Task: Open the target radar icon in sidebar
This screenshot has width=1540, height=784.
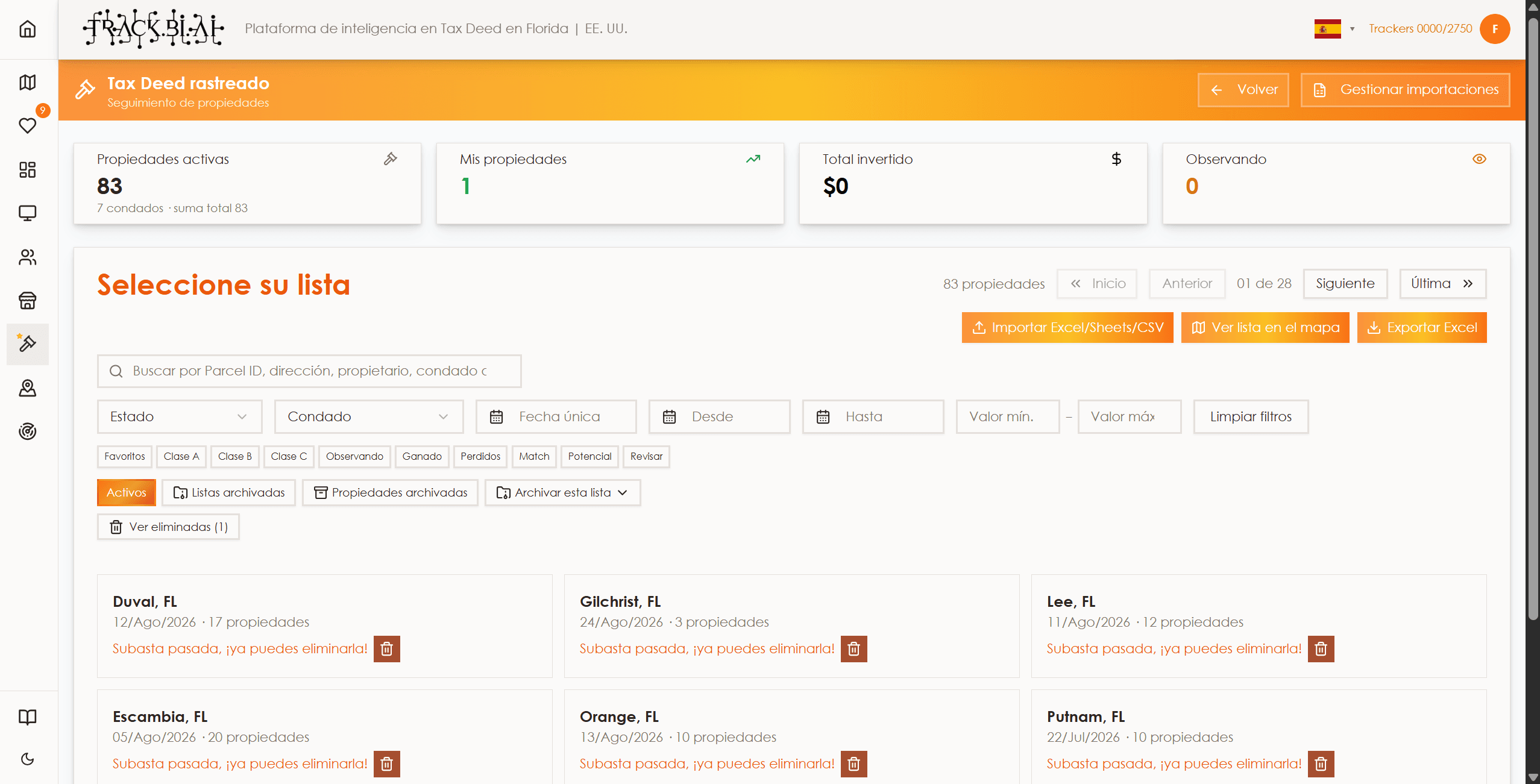Action: pyautogui.click(x=28, y=431)
